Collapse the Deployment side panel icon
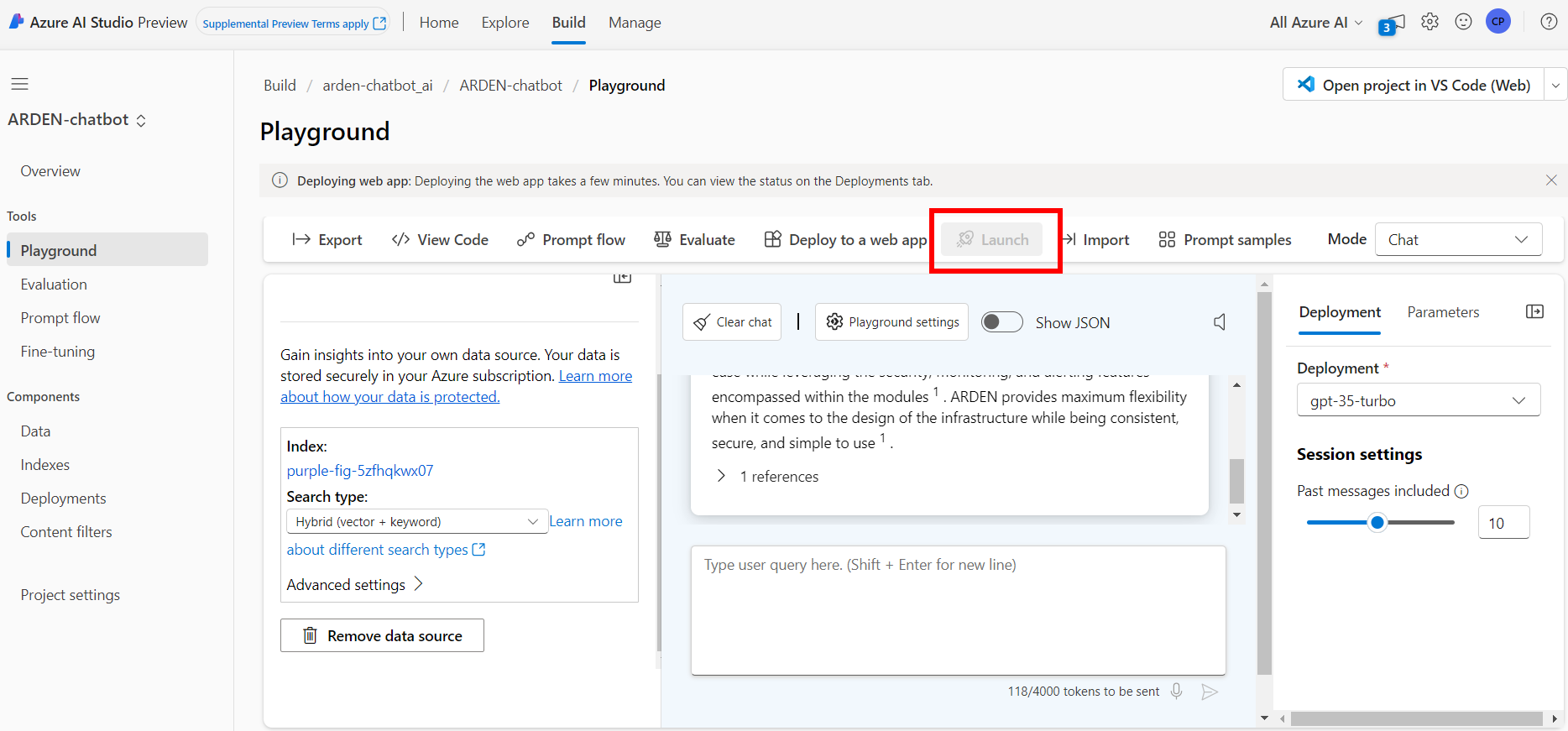This screenshot has height=731, width=1568. (1534, 311)
